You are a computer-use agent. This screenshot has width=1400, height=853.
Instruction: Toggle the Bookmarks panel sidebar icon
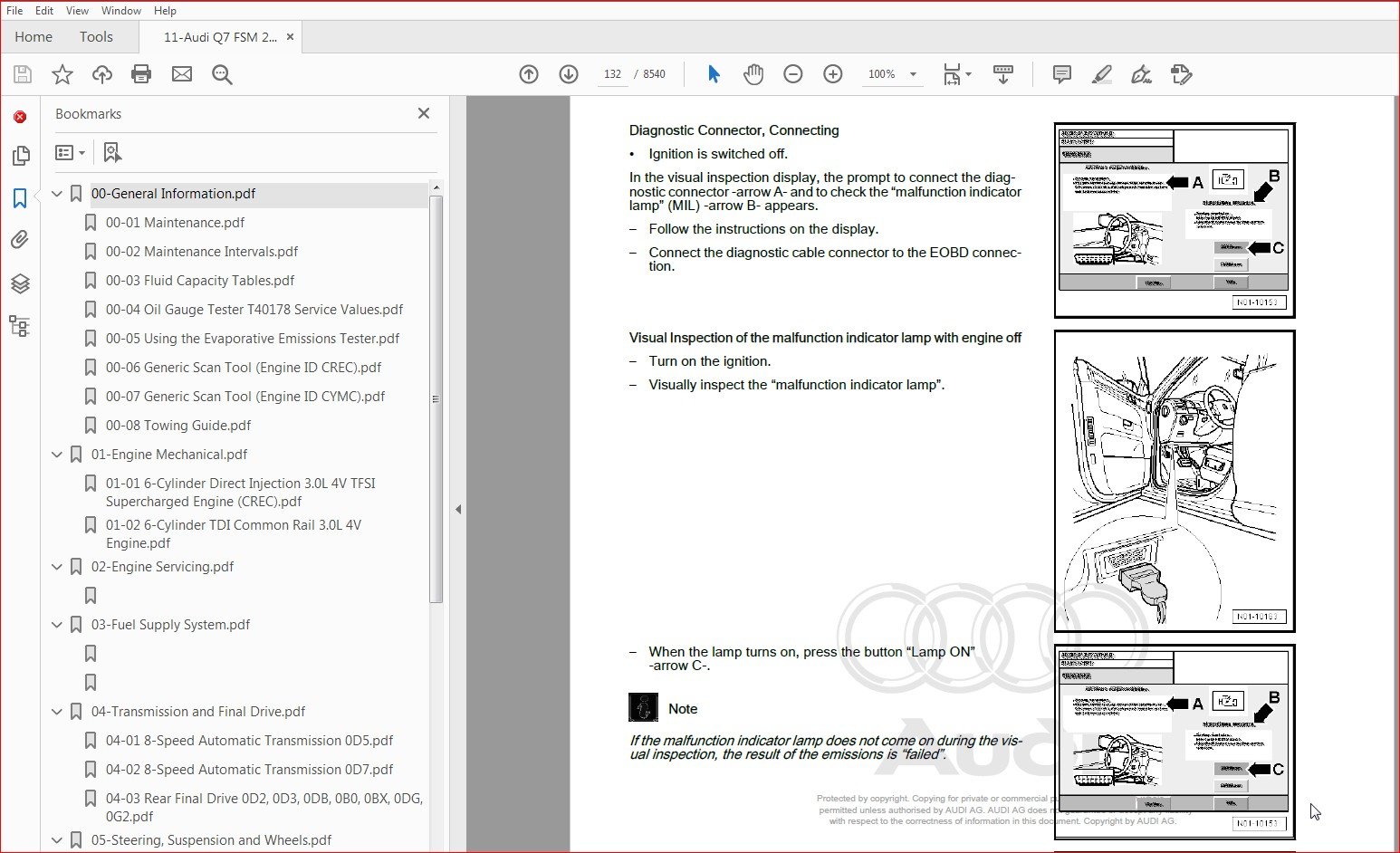pyautogui.click(x=20, y=197)
